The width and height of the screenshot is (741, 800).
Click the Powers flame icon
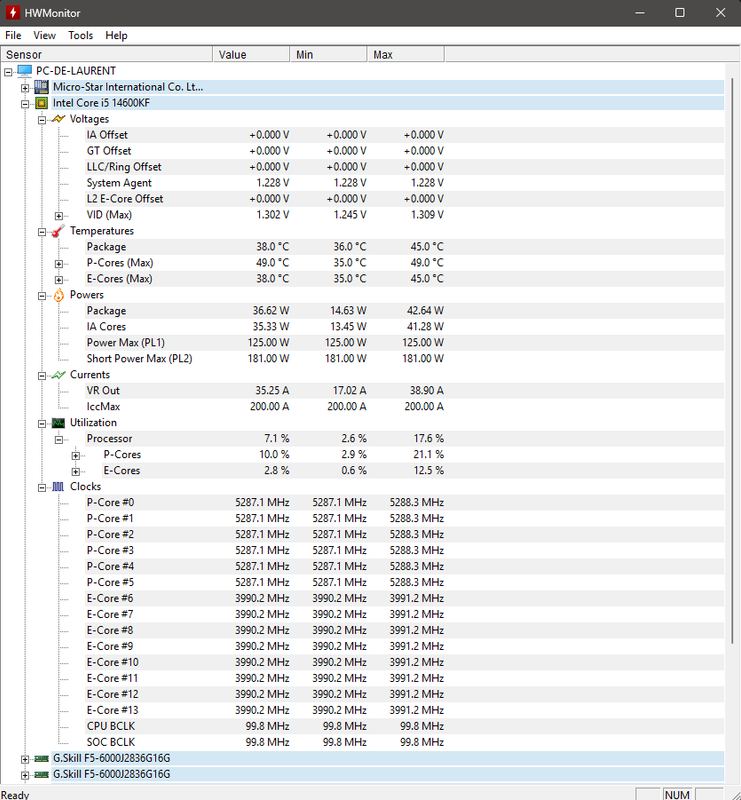point(59,295)
